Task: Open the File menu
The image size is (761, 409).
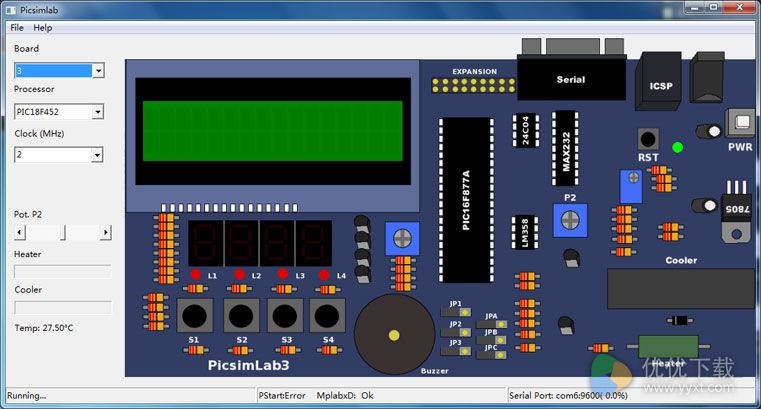Action: click(x=17, y=28)
